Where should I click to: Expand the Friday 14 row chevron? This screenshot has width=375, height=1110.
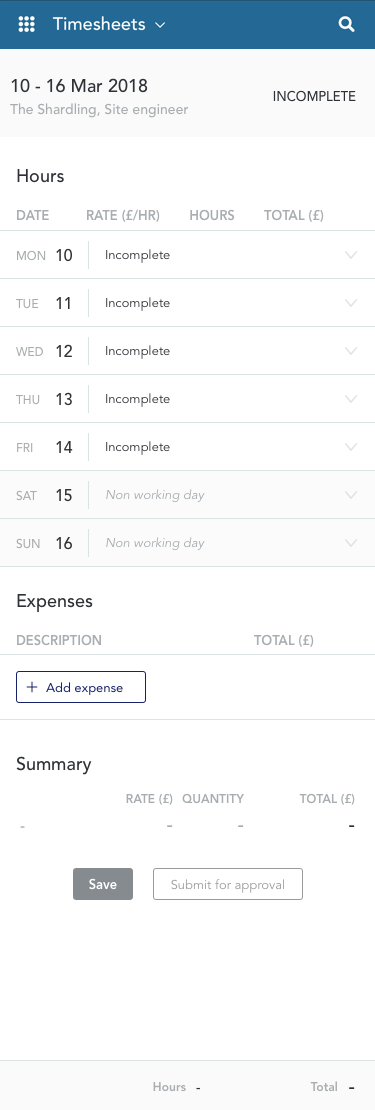(350, 447)
